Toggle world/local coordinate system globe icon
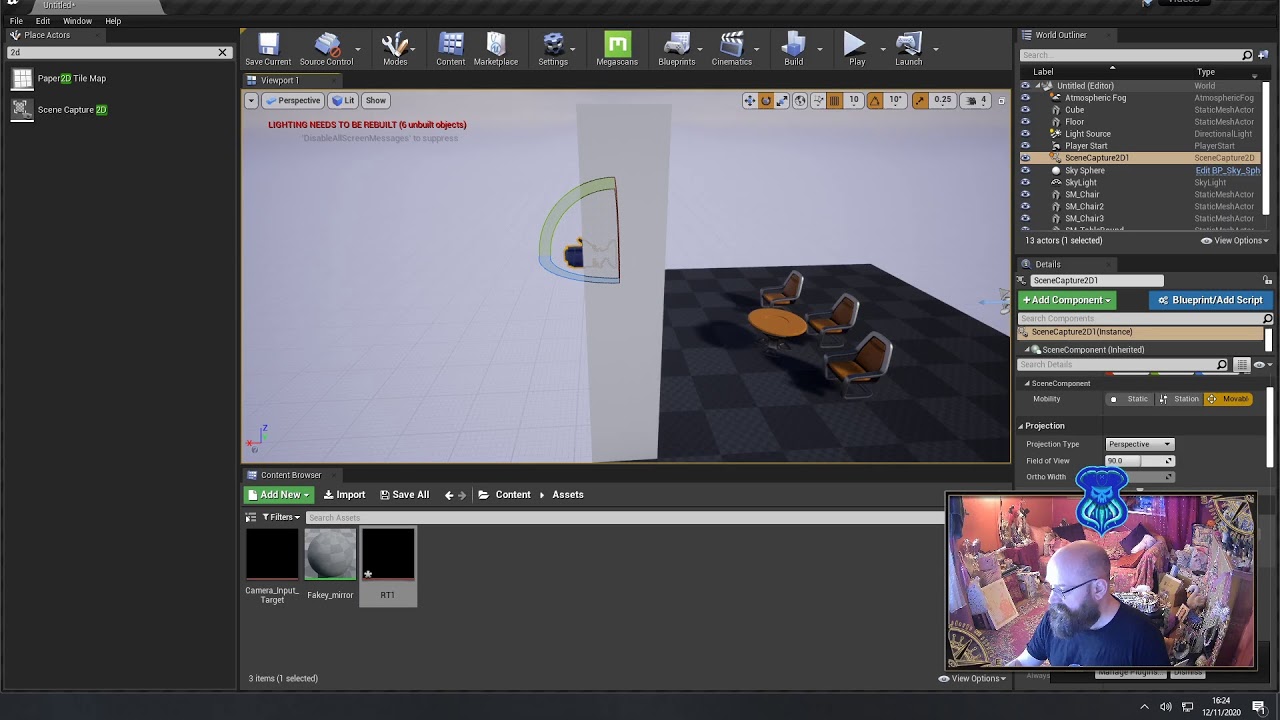Screen dimensions: 1280x720 pos(800,100)
